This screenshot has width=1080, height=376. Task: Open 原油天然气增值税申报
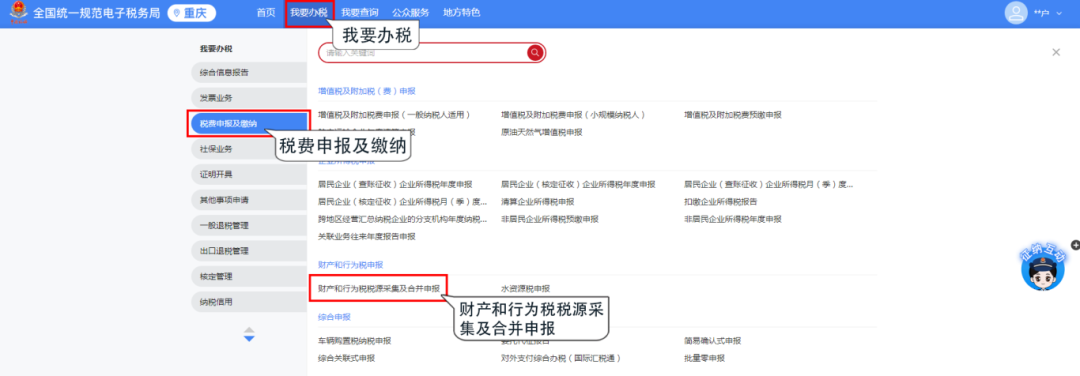point(541,132)
